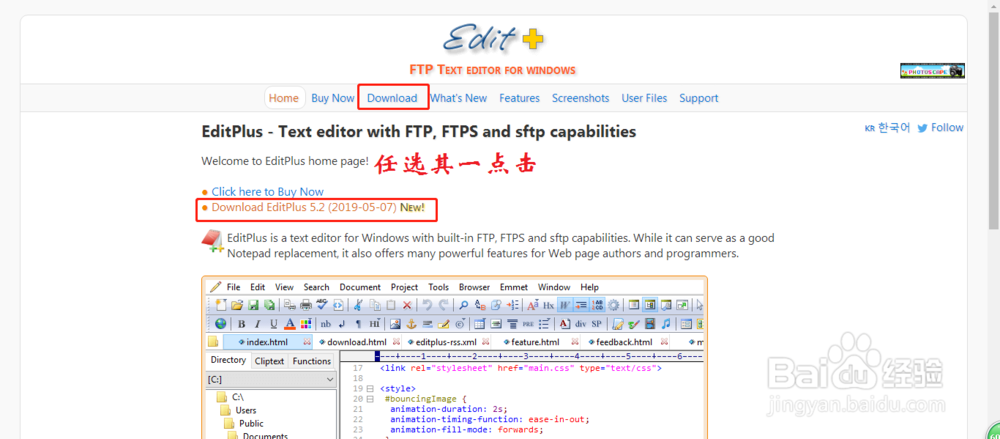1000x439 pixels.
Task: Collapse the fold marker at line 19
Action: tap(370, 389)
